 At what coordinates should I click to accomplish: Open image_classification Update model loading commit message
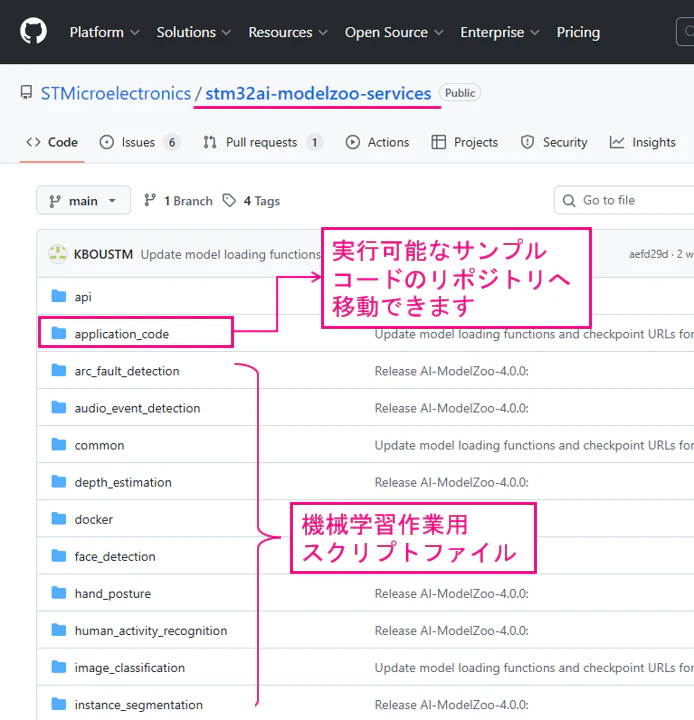(x=534, y=668)
